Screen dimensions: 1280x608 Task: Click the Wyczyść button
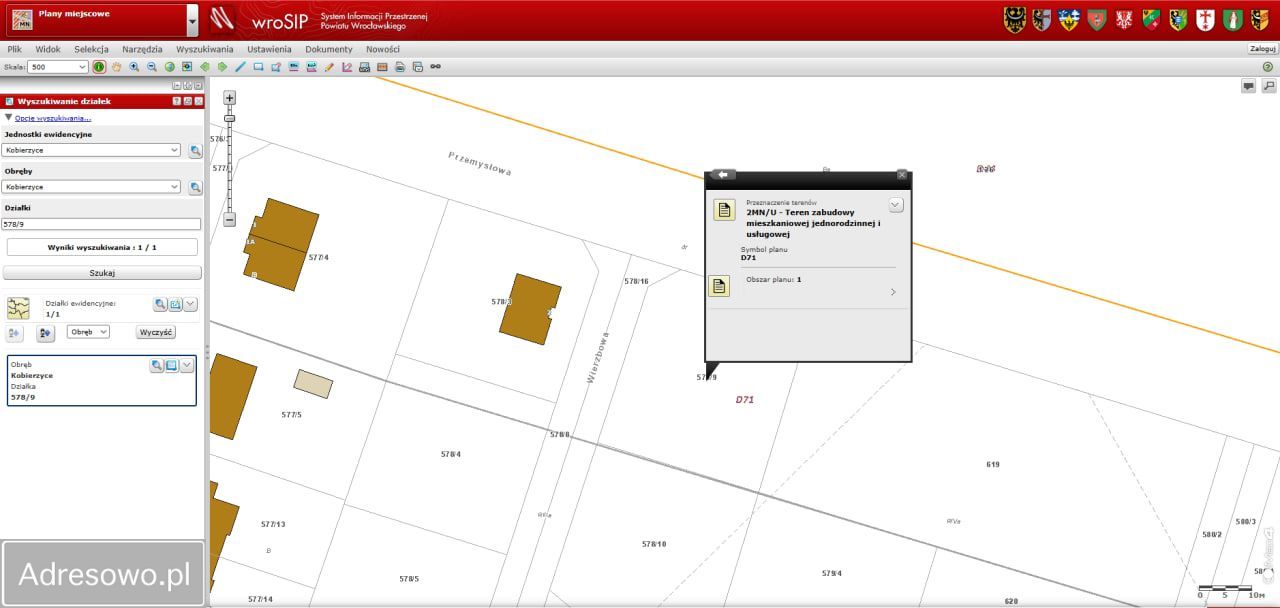point(155,332)
